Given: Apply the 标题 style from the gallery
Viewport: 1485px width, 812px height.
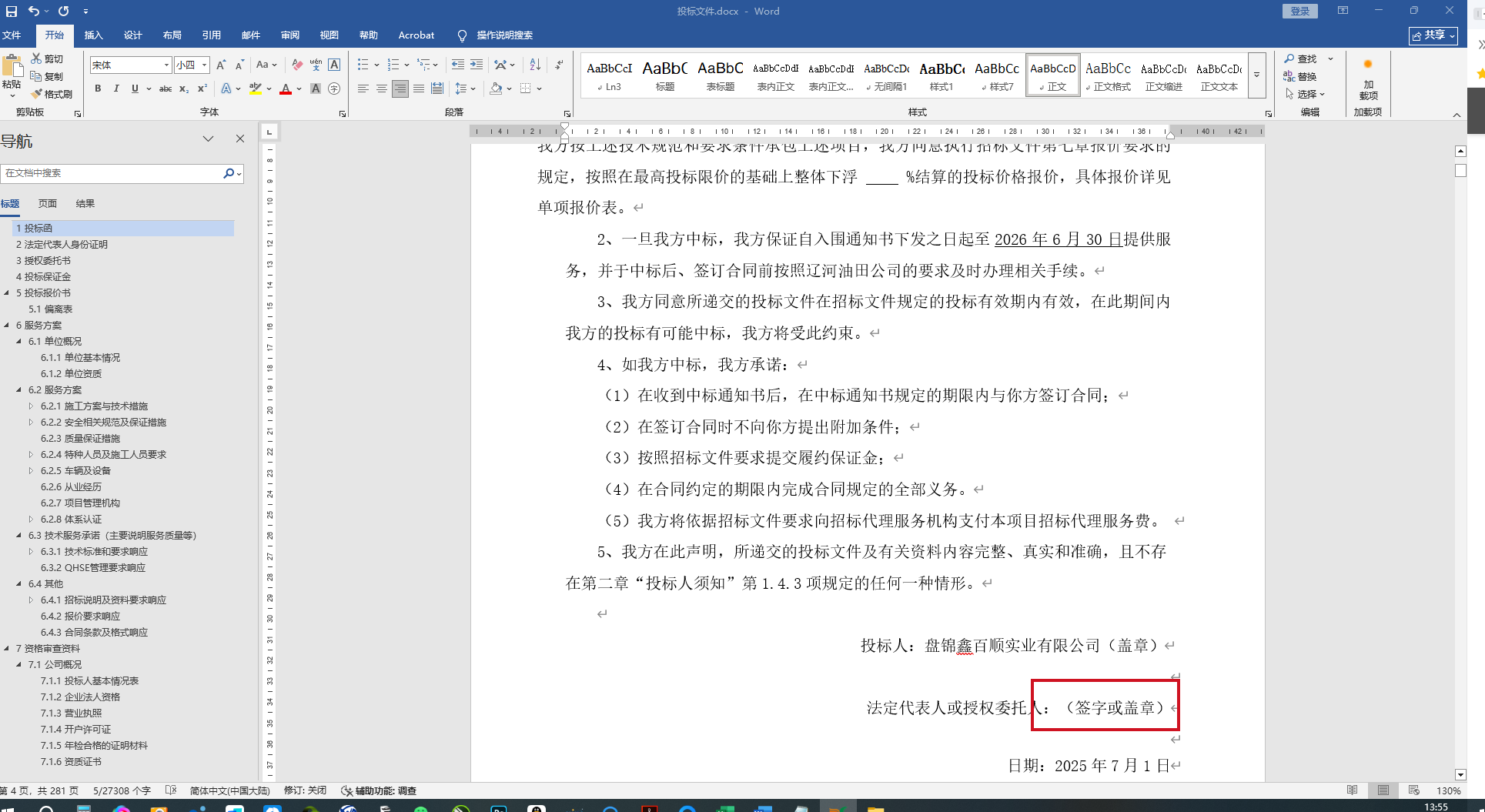Looking at the screenshot, I should 665,75.
